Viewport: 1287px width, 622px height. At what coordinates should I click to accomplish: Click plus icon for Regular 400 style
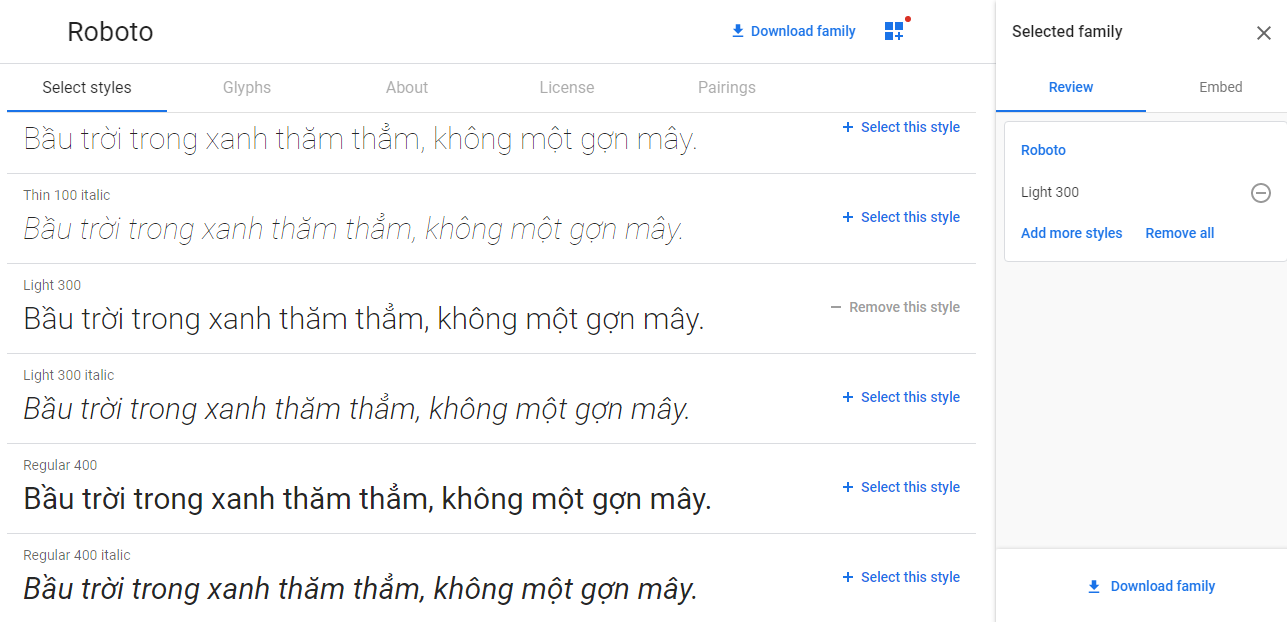(848, 487)
